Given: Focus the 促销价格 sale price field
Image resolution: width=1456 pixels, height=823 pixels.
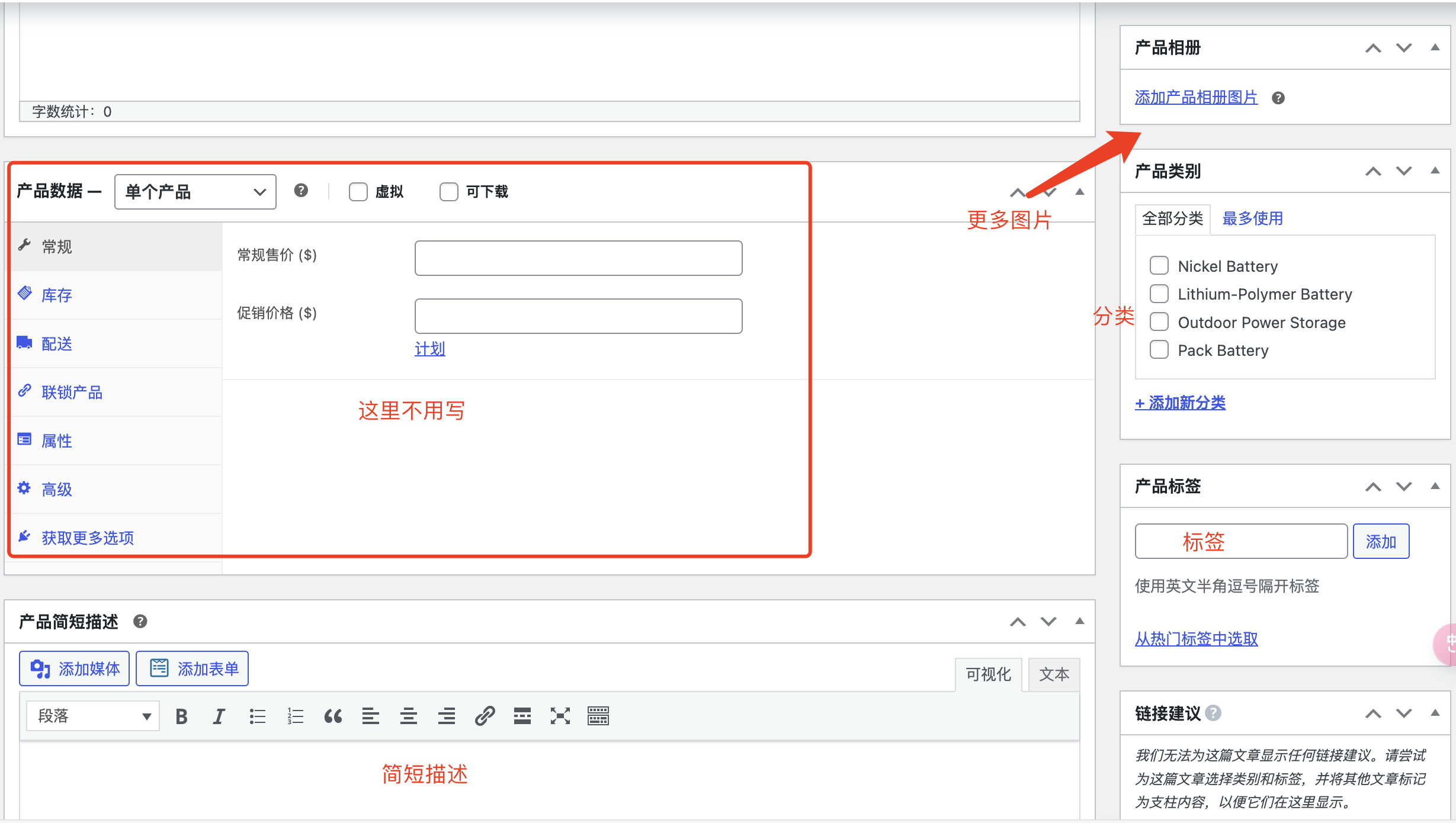Looking at the screenshot, I should click(578, 316).
